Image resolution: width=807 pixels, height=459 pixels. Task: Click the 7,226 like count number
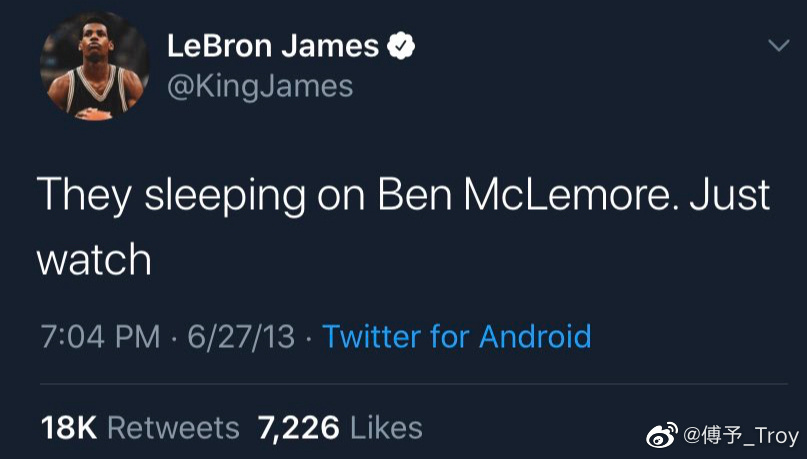click(299, 428)
